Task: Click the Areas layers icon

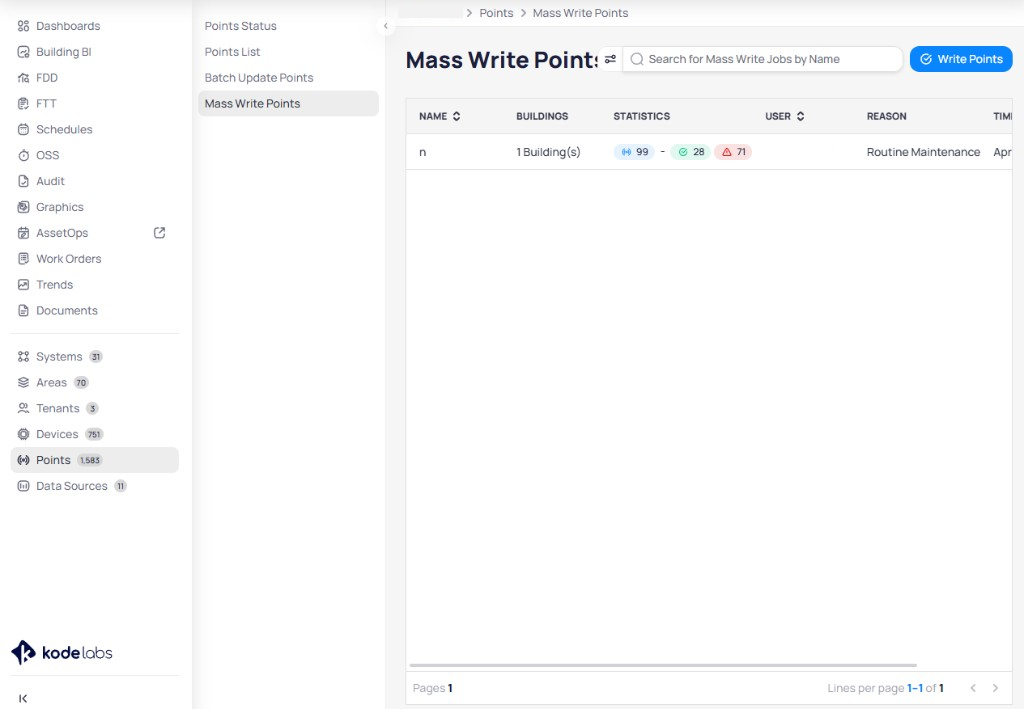Action: click(x=24, y=383)
